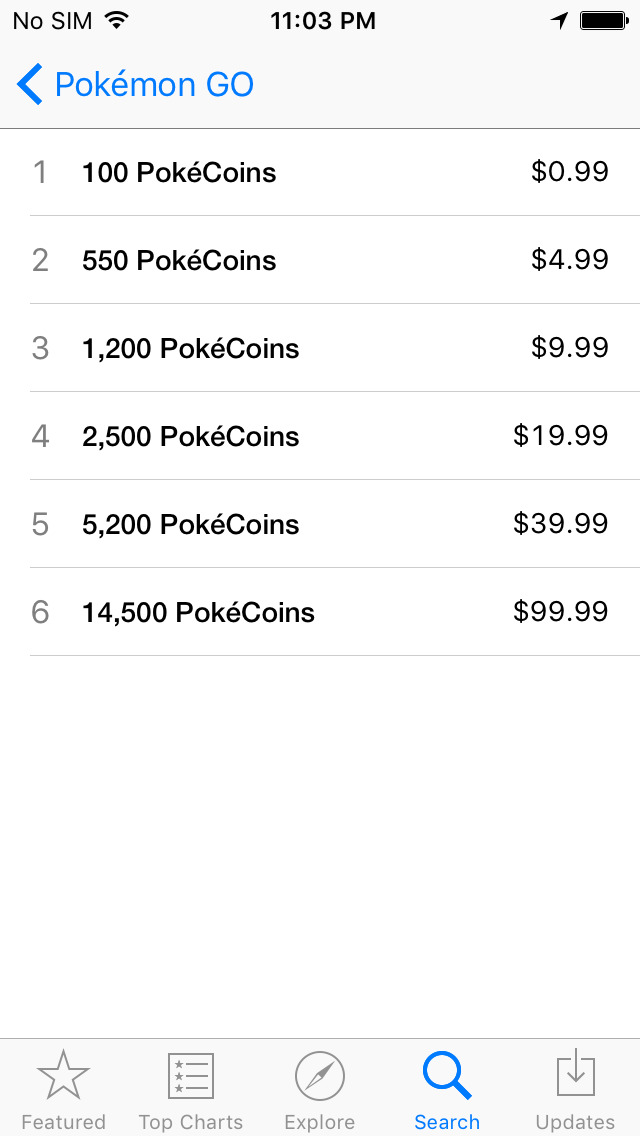Switch to the Top Charts tab label
640x1136 pixels.
[x=191, y=1122]
